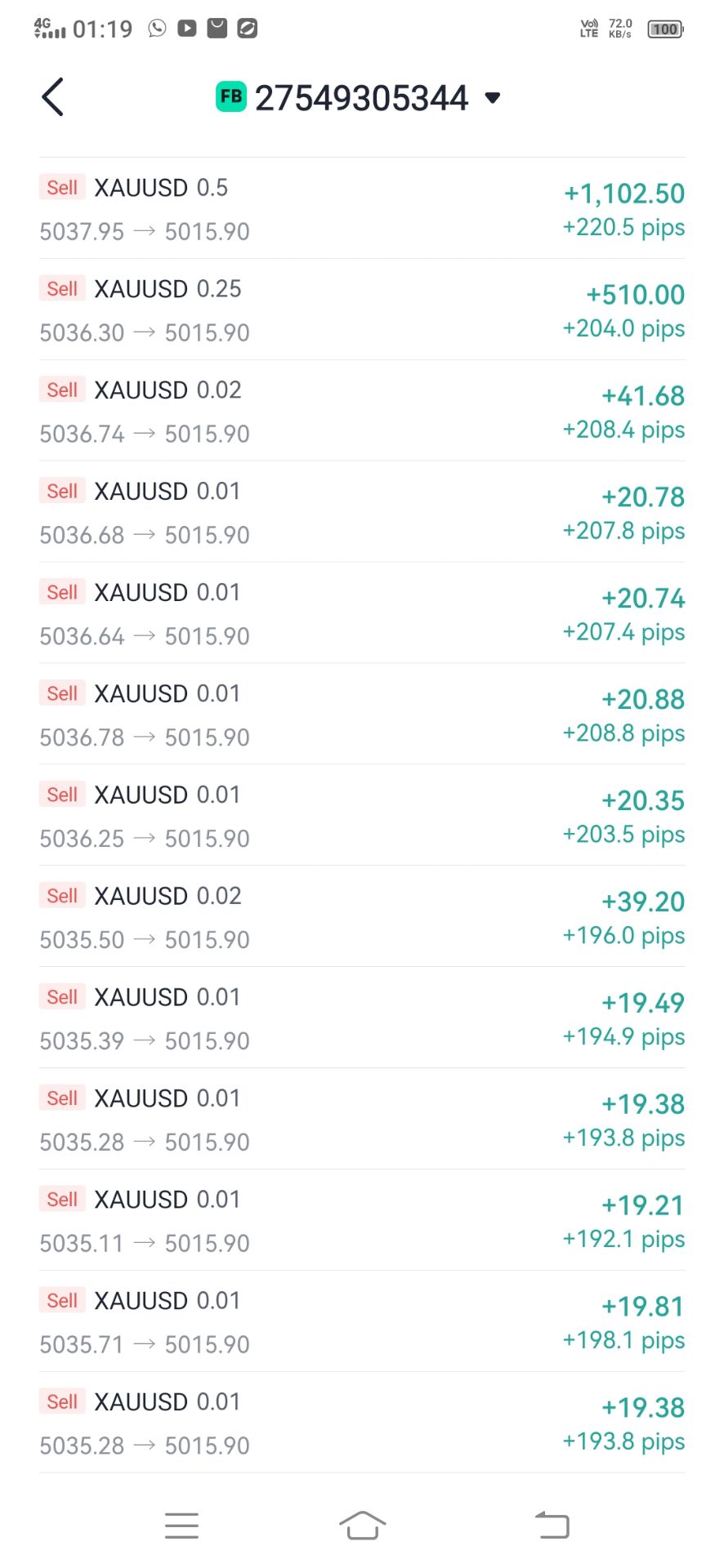The image size is (724, 1568).
Task: Tap the Android back navigation icon
Action: tap(552, 1526)
